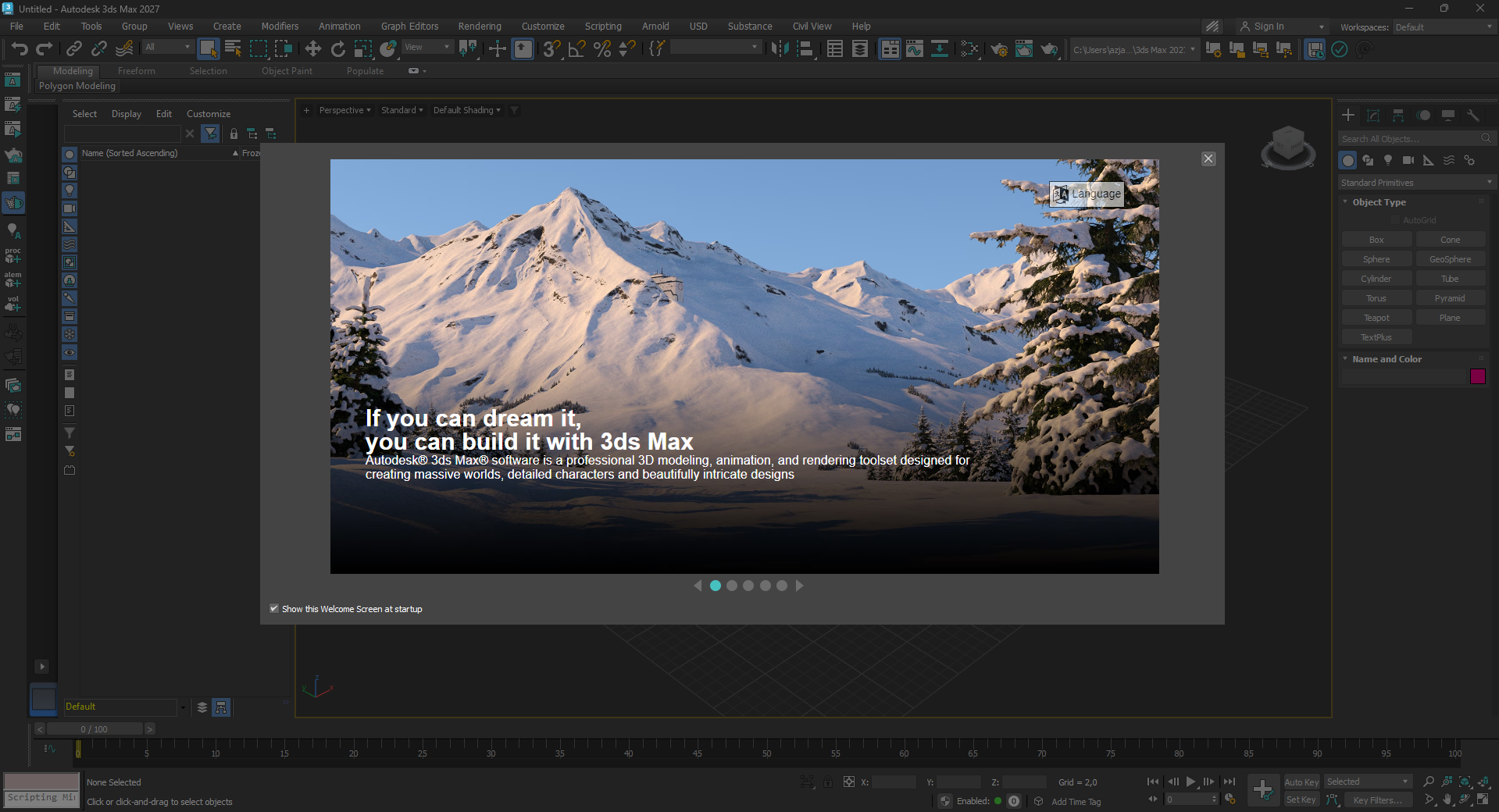Open the Utilities command panel
The image size is (1499, 812).
(1473, 116)
